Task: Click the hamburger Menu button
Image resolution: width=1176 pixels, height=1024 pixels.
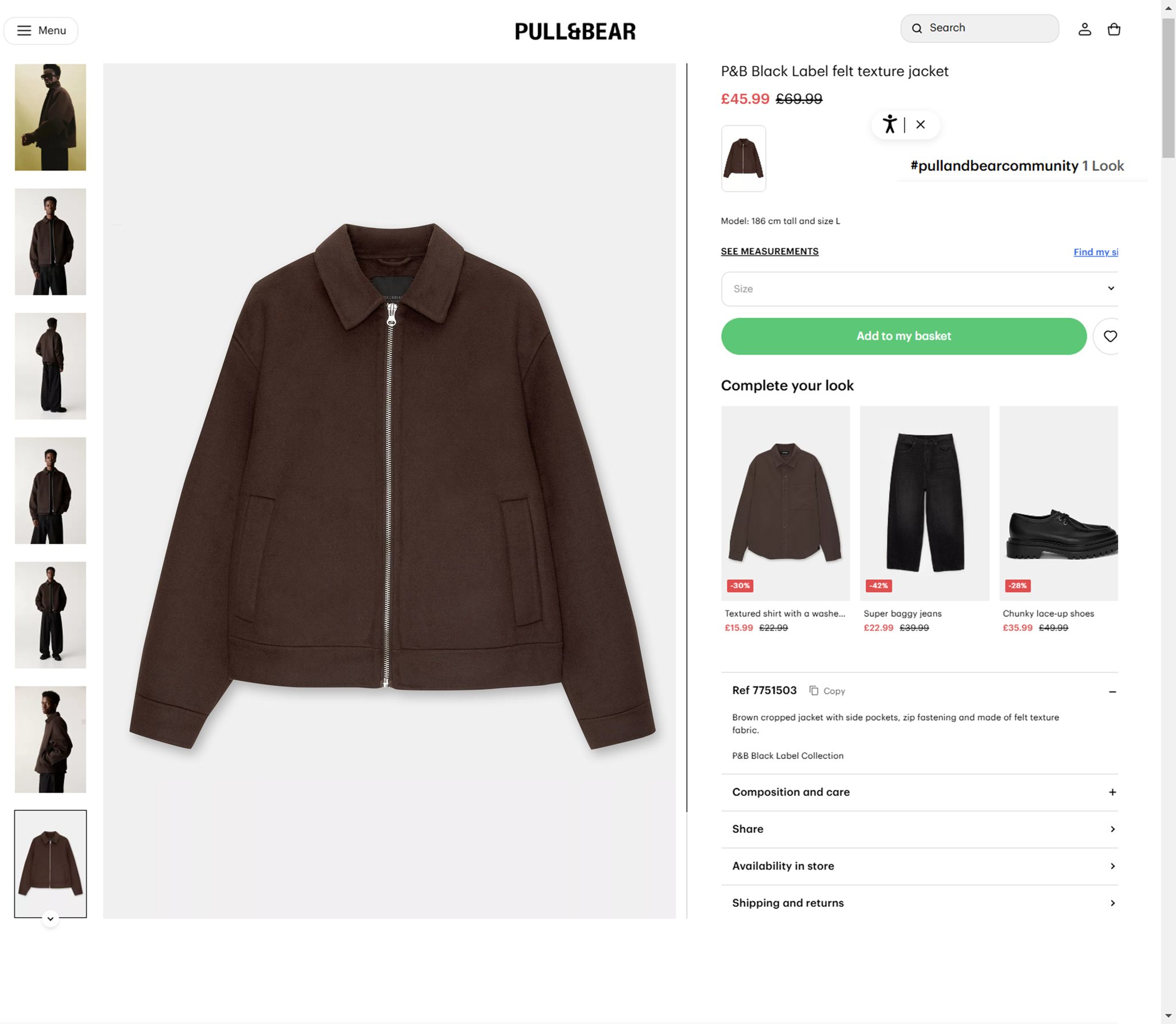Action: 41,30
